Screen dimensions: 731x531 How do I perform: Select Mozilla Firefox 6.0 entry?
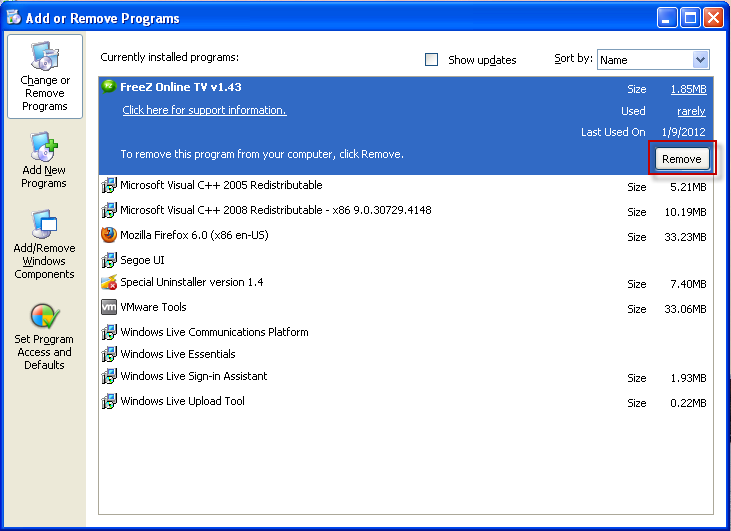tap(406, 235)
